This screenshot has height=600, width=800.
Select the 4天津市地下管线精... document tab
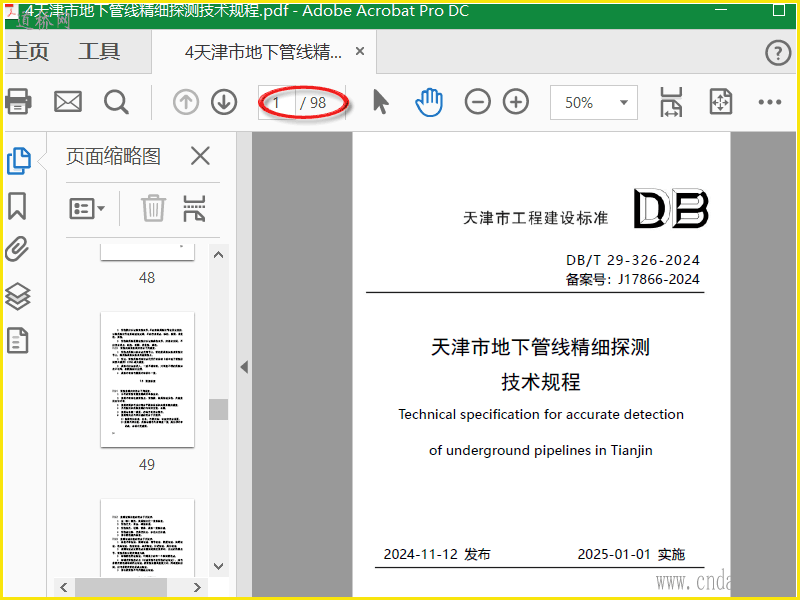click(x=263, y=52)
